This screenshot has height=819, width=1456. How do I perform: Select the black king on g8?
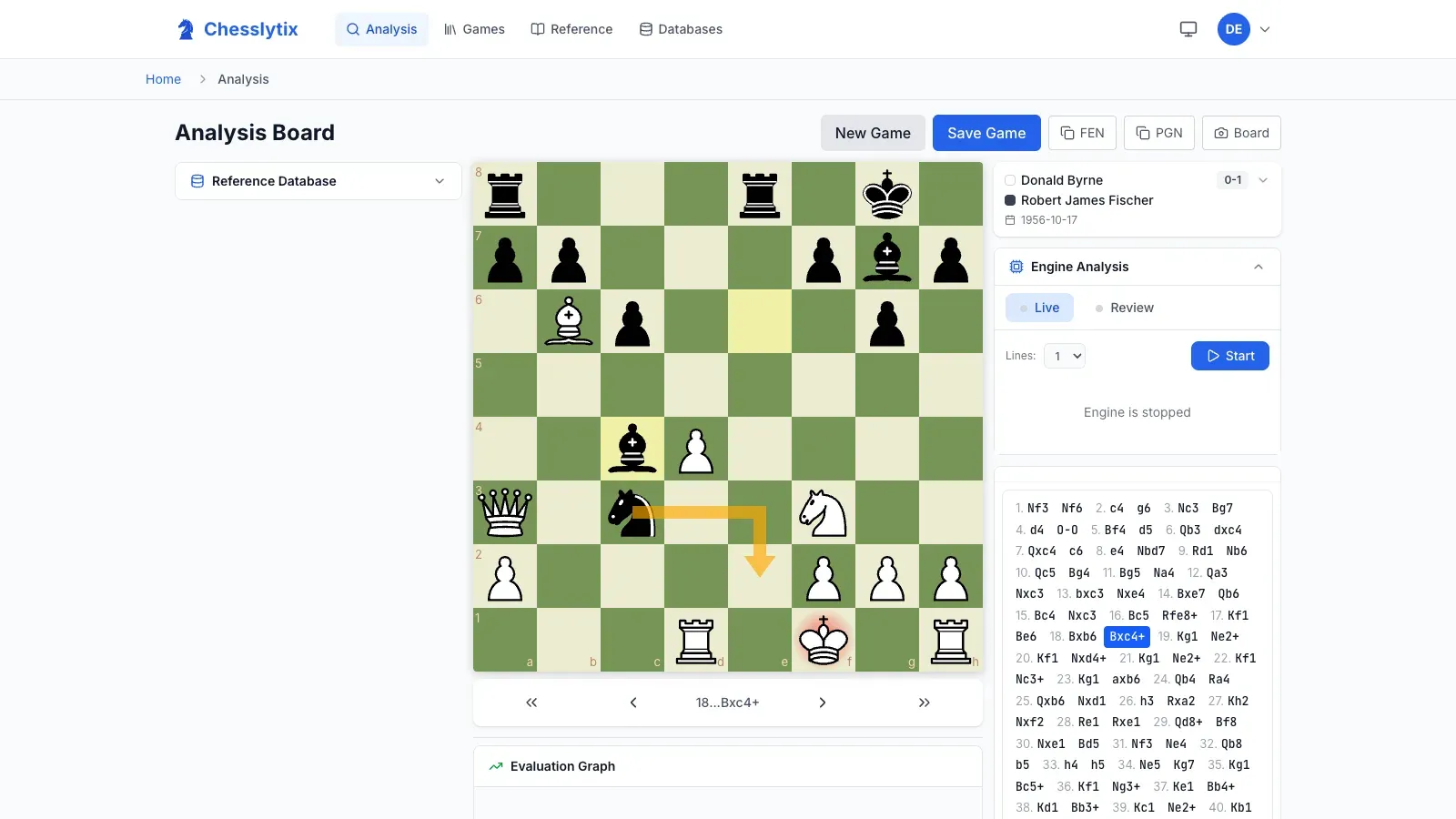coord(887,194)
